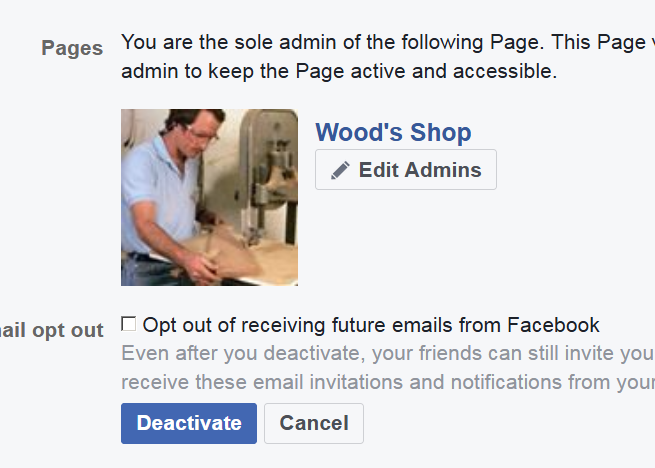655x468 pixels.
Task: Click the 'Even after you deactivate' gray text
Action: [387, 354]
